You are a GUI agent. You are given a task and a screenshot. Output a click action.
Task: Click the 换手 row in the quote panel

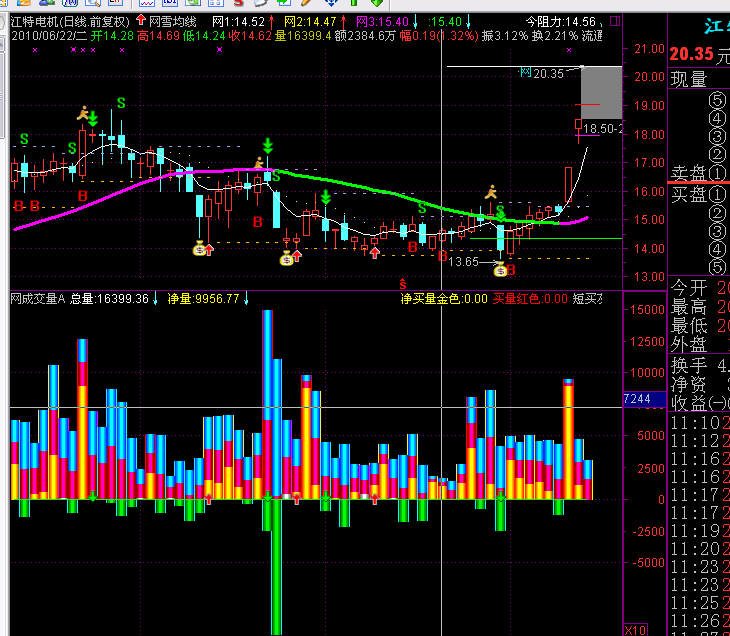[x=699, y=365]
